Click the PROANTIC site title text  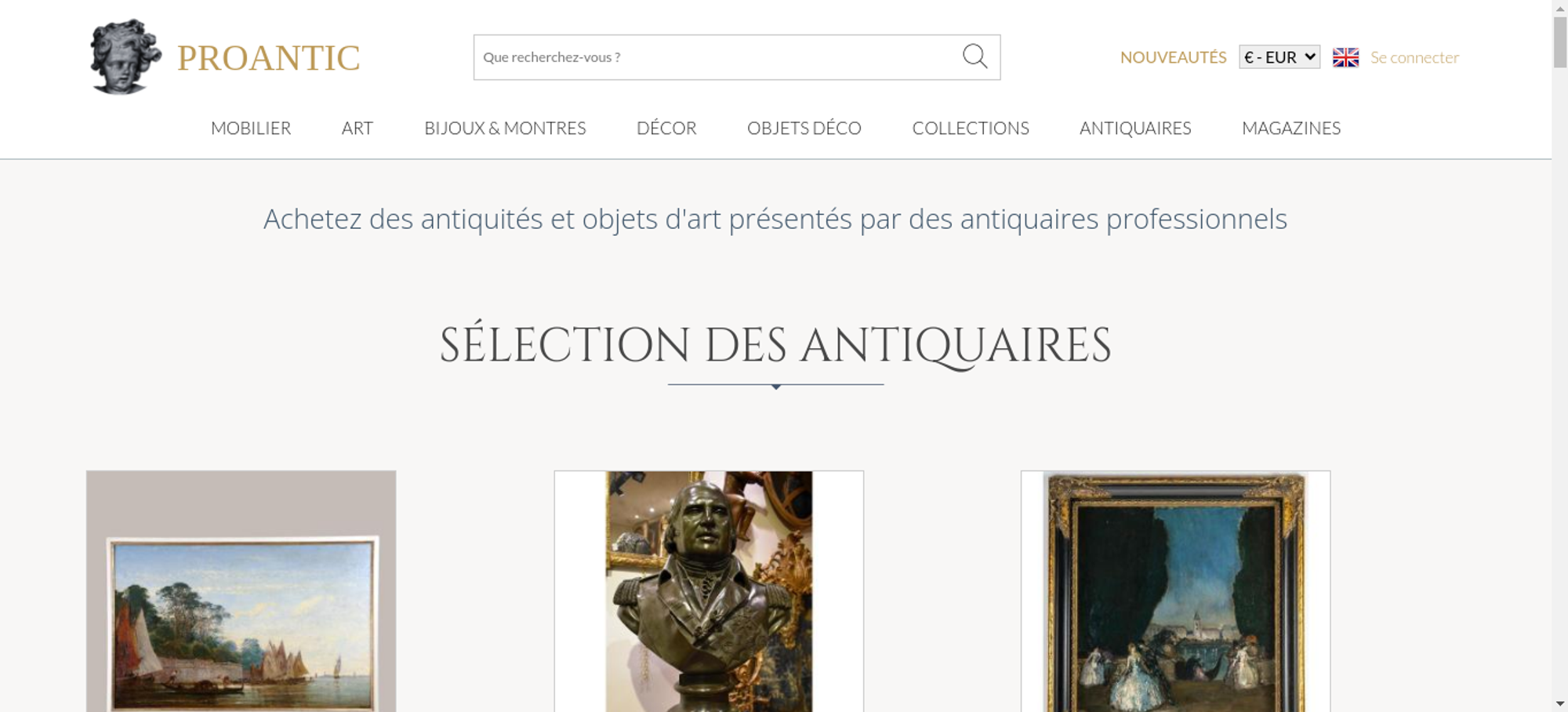click(x=268, y=58)
